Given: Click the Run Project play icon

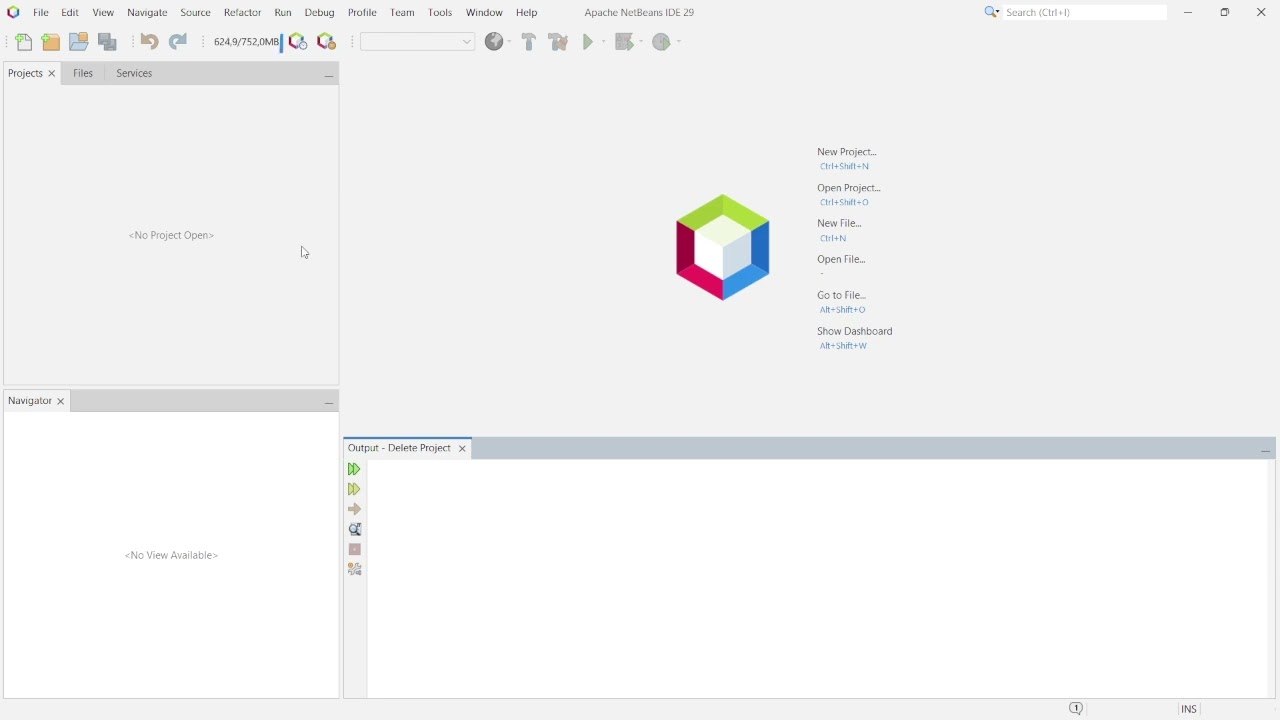Looking at the screenshot, I should point(589,42).
